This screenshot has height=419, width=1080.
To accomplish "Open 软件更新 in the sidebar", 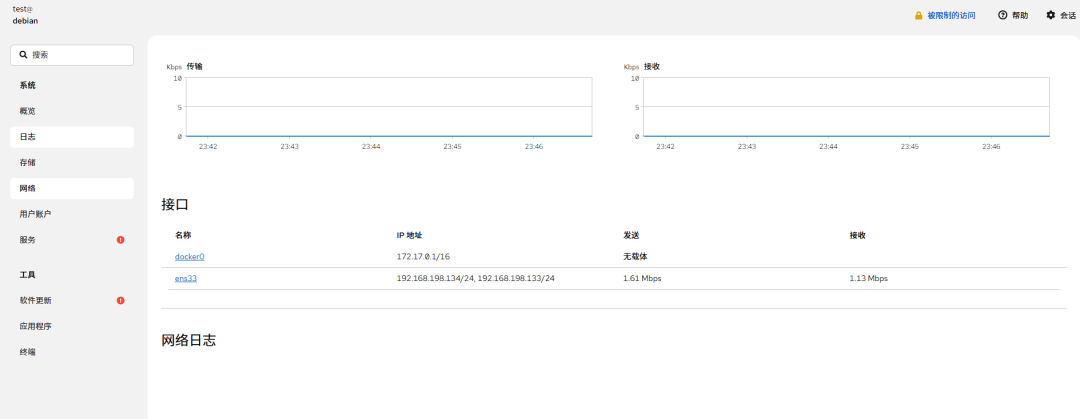I will (x=72, y=300).
